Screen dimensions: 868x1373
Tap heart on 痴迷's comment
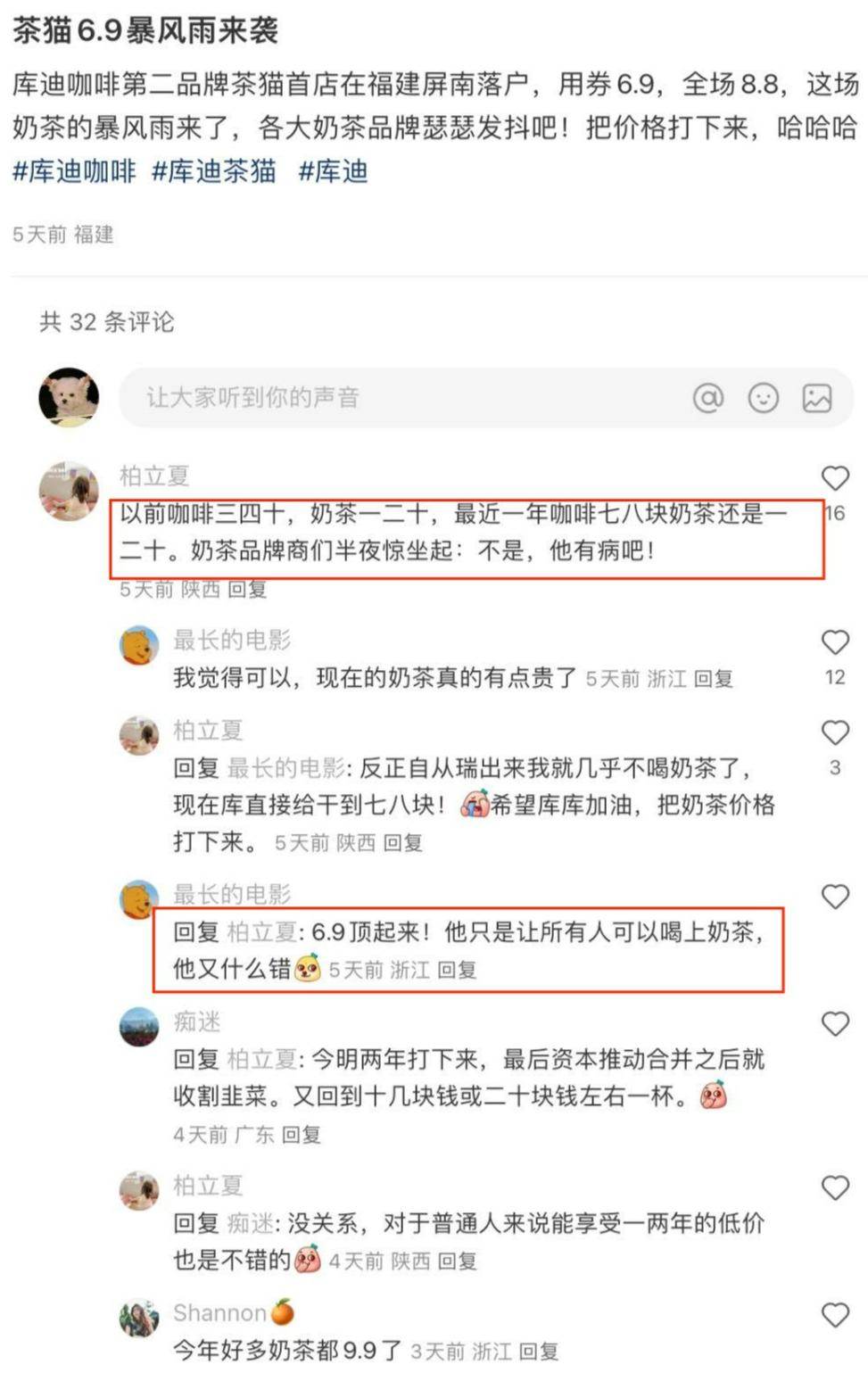coord(835,1023)
